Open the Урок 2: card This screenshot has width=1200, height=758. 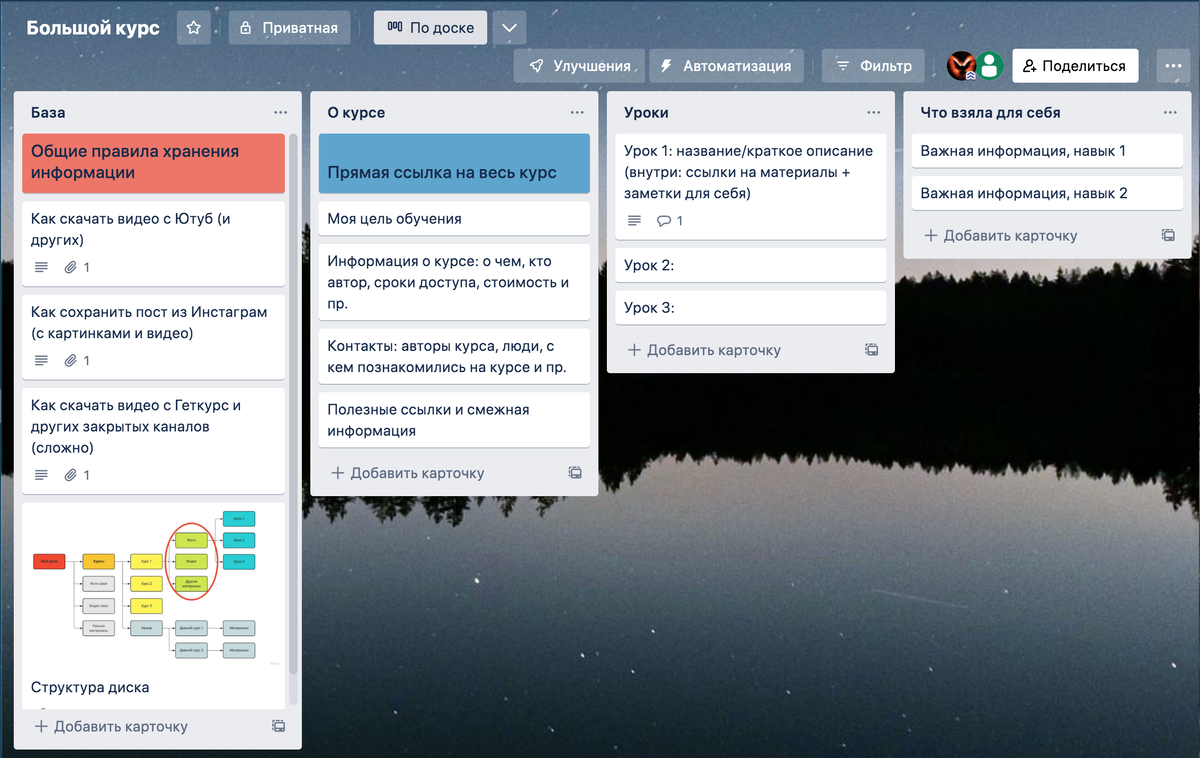pos(751,265)
